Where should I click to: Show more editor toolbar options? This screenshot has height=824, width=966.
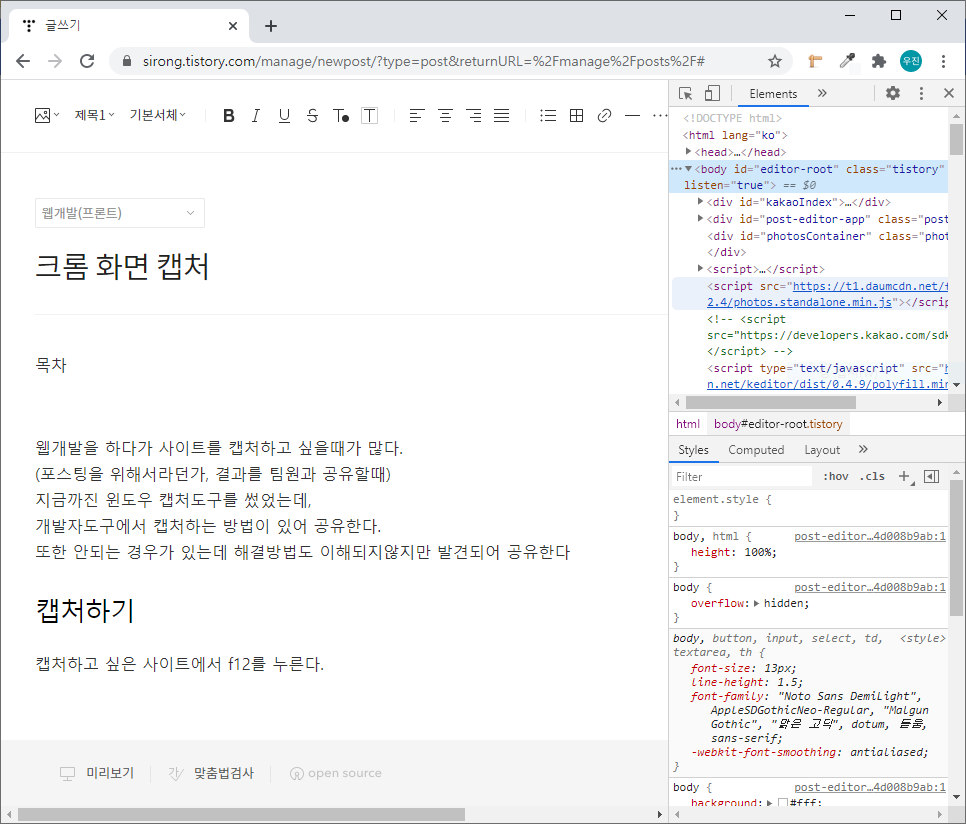click(660, 115)
